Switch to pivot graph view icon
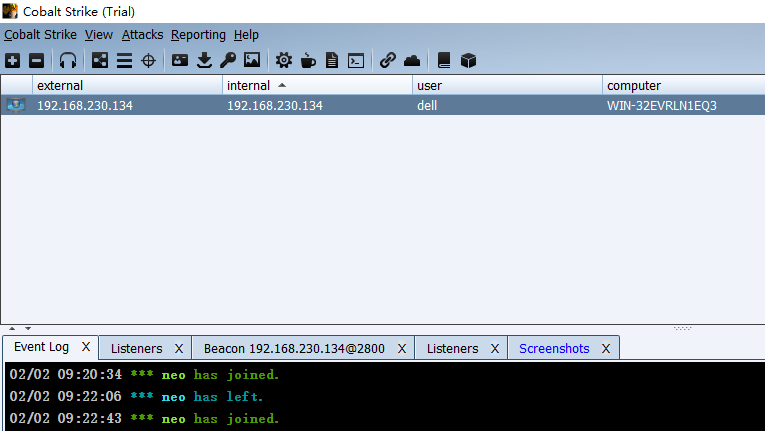 coord(100,61)
